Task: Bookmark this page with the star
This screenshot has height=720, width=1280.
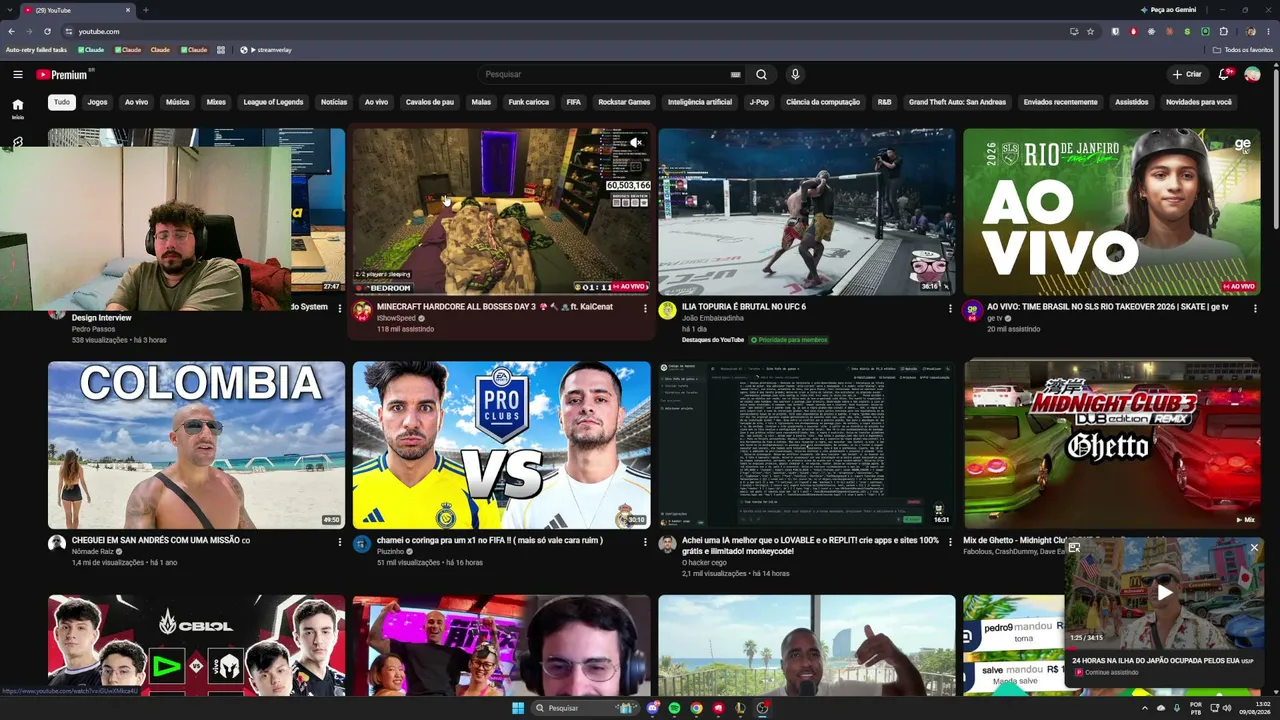Action: [x=1091, y=31]
